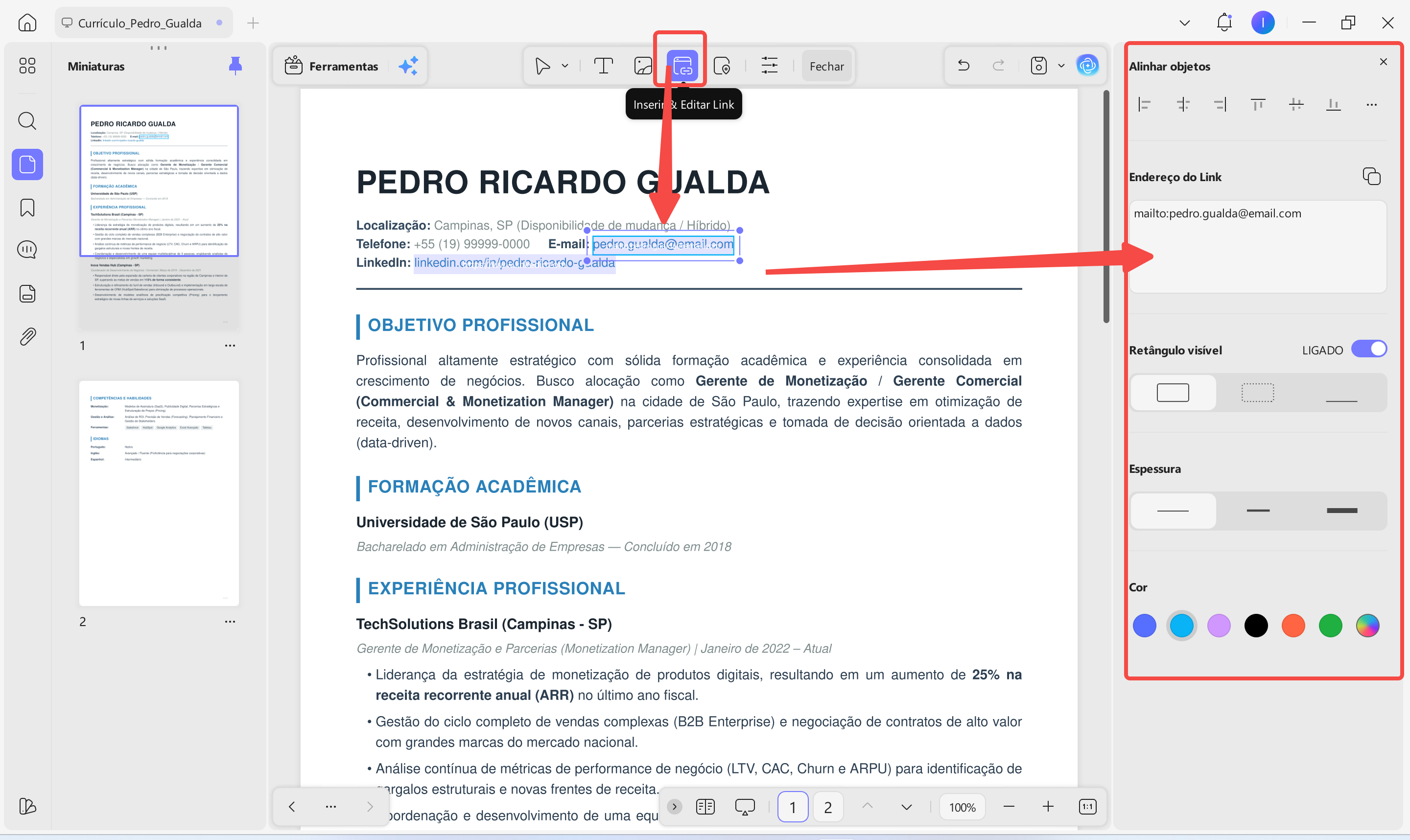Select the page with location marker tool
Image resolution: width=1410 pixels, height=840 pixels.
tap(722, 66)
